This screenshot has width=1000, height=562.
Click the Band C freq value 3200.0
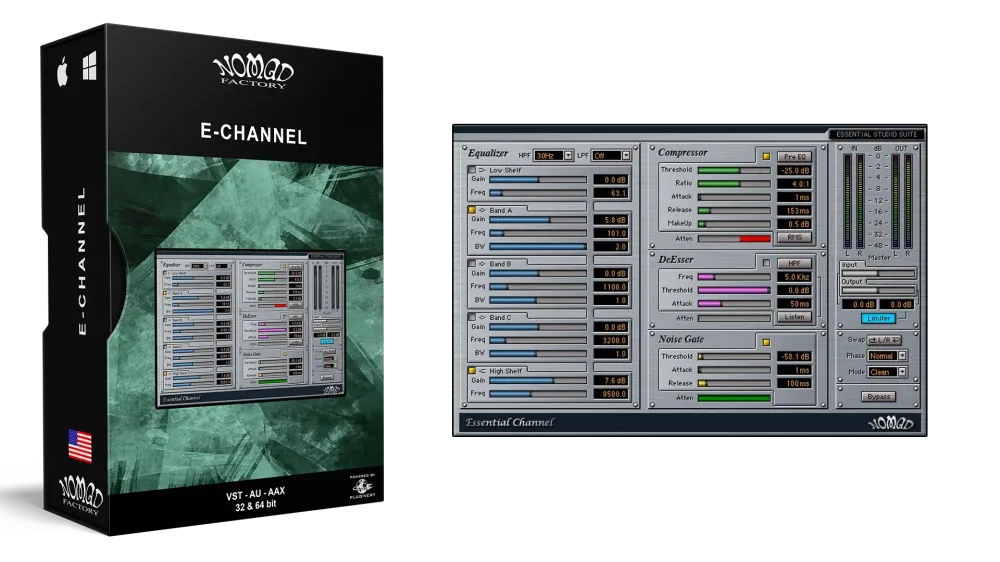click(611, 341)
